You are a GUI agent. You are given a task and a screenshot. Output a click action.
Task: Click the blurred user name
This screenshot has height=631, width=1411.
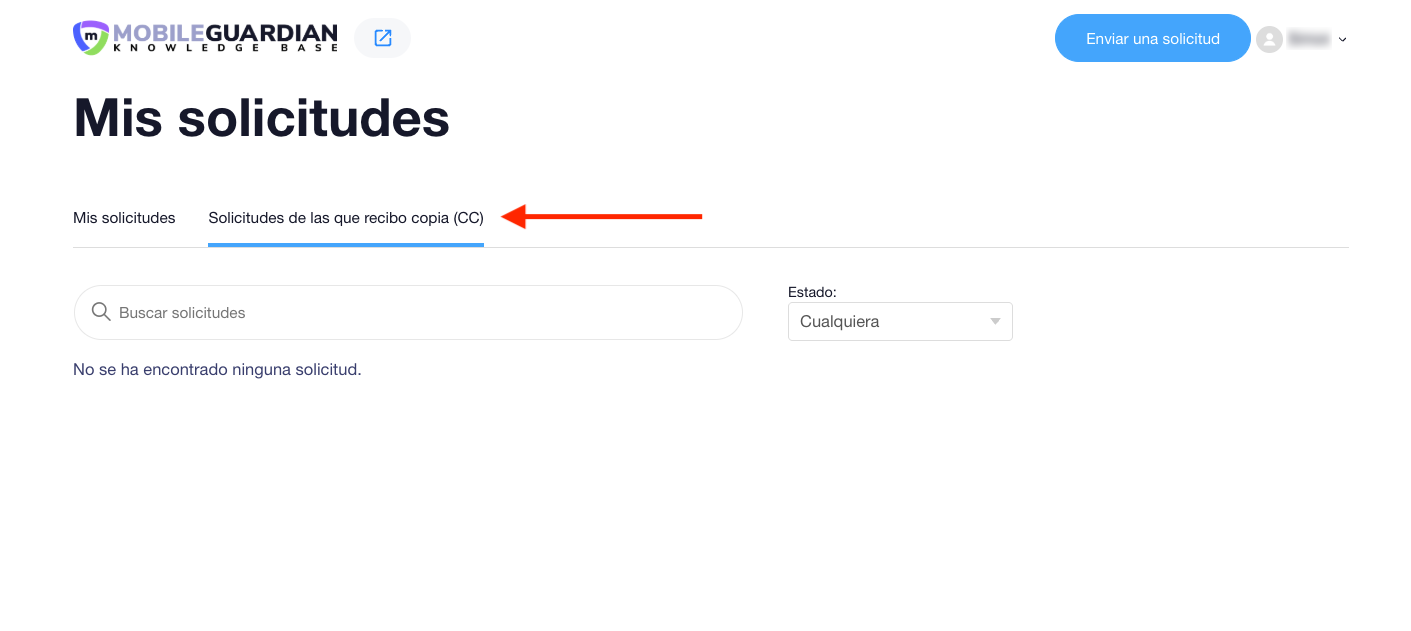click(1308, 39)
